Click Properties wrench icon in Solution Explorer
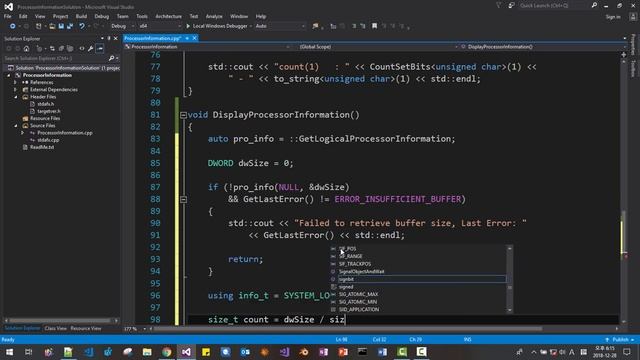 click(91, 49)
